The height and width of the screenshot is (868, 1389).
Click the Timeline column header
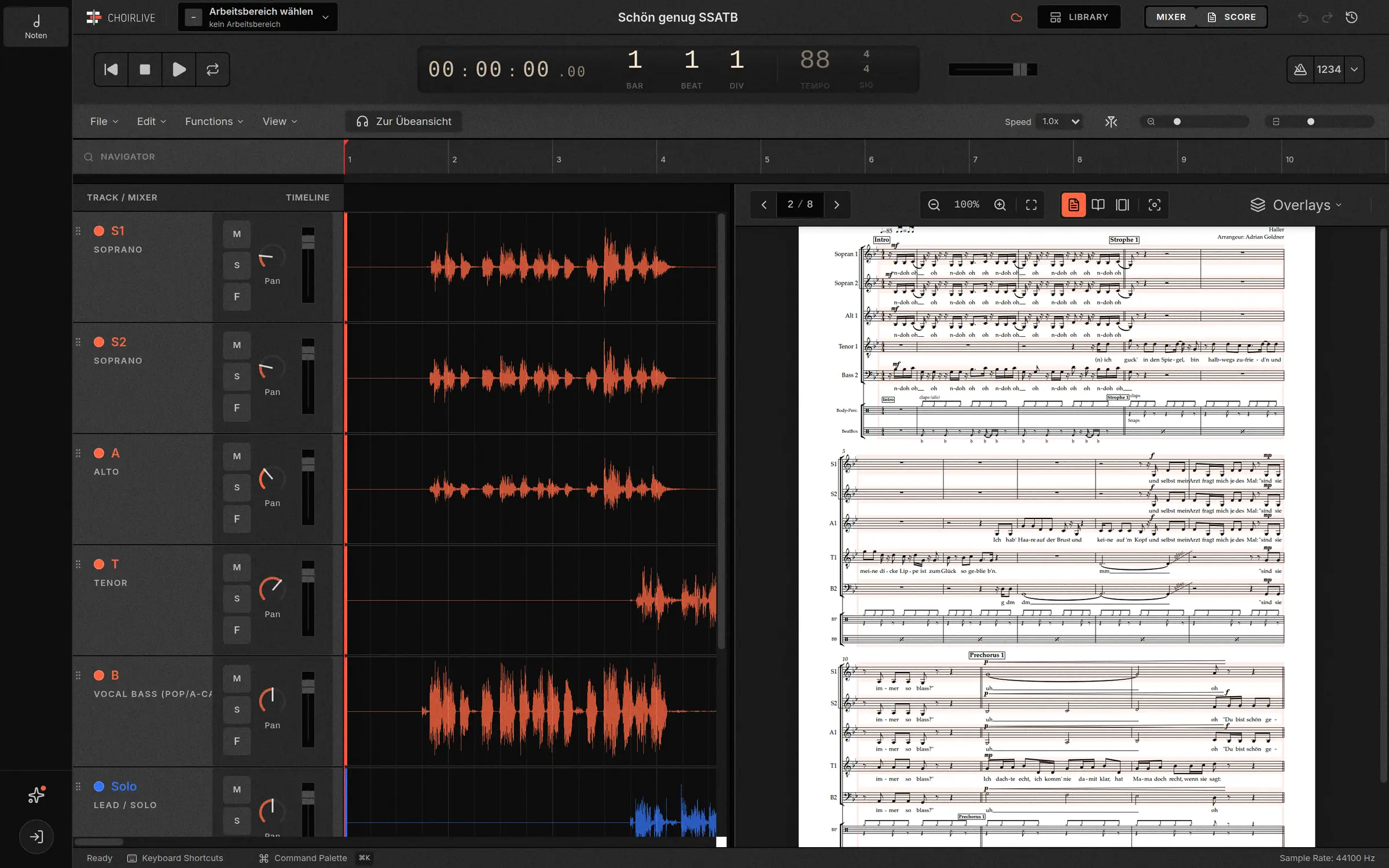(x=307, y=197)
